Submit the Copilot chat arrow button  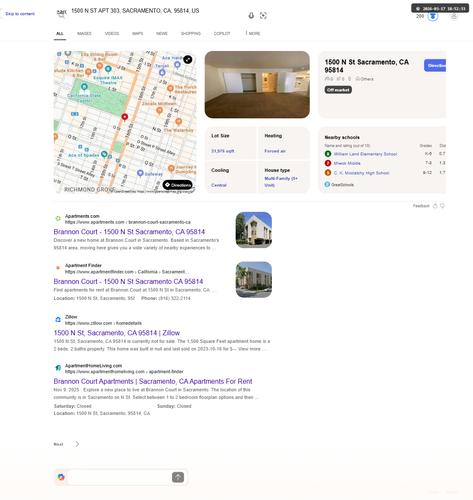tap(178, 477)
